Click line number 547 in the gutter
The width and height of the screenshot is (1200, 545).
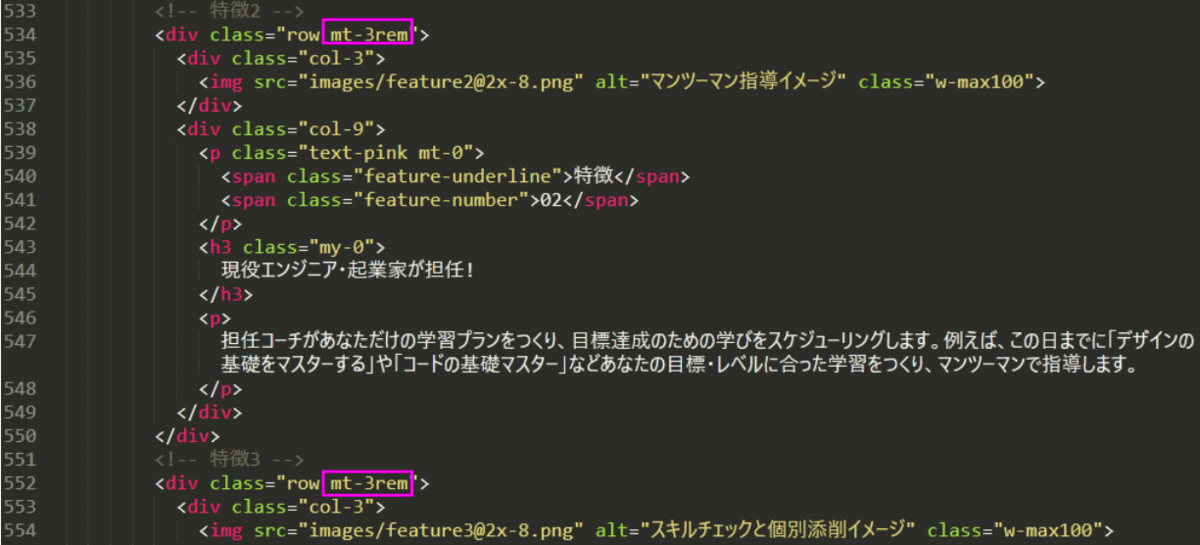coord(20,342)
